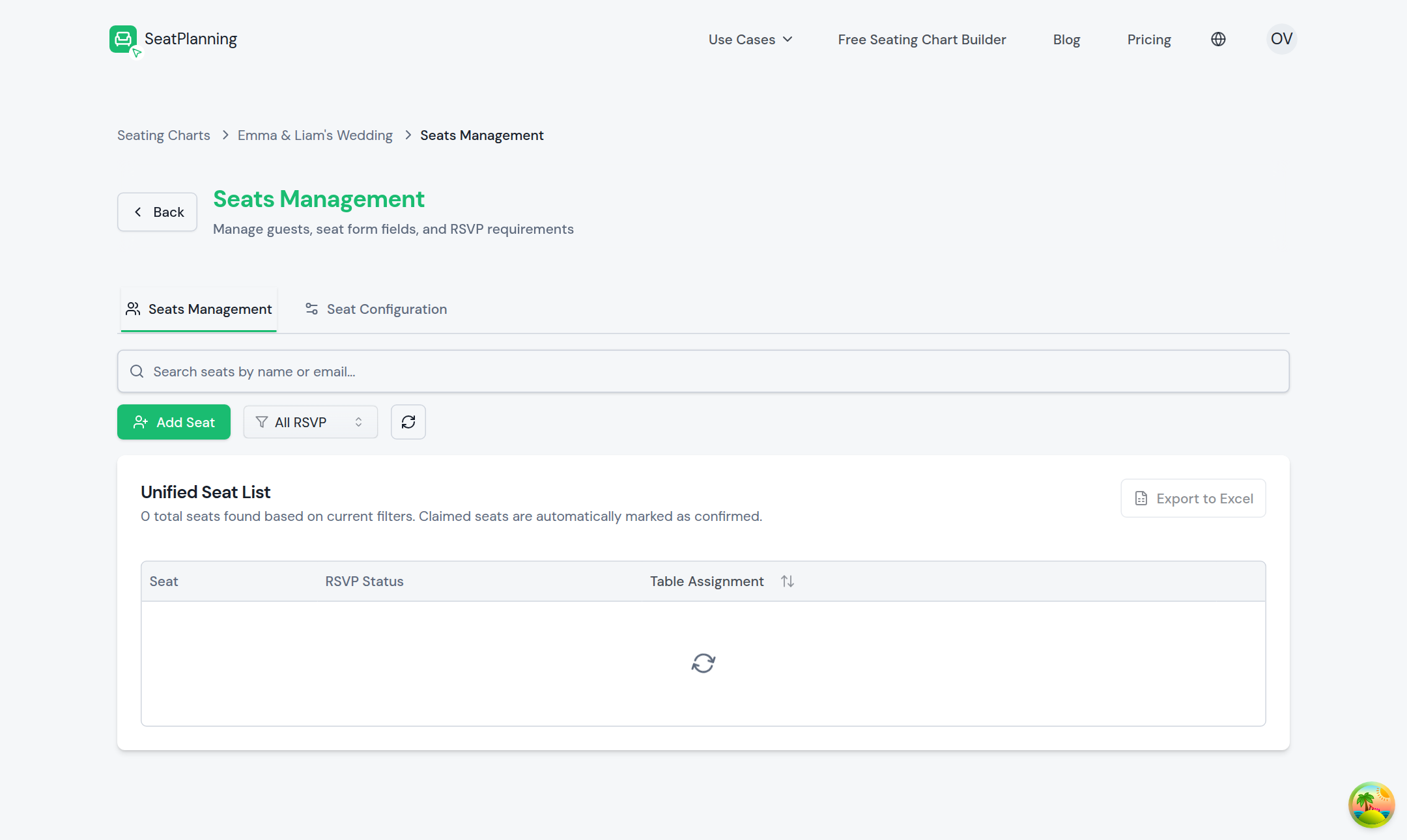This screenshot has height=840, width=1407.
Task: Export the seat list to Excel
Action: [1193, 498]
